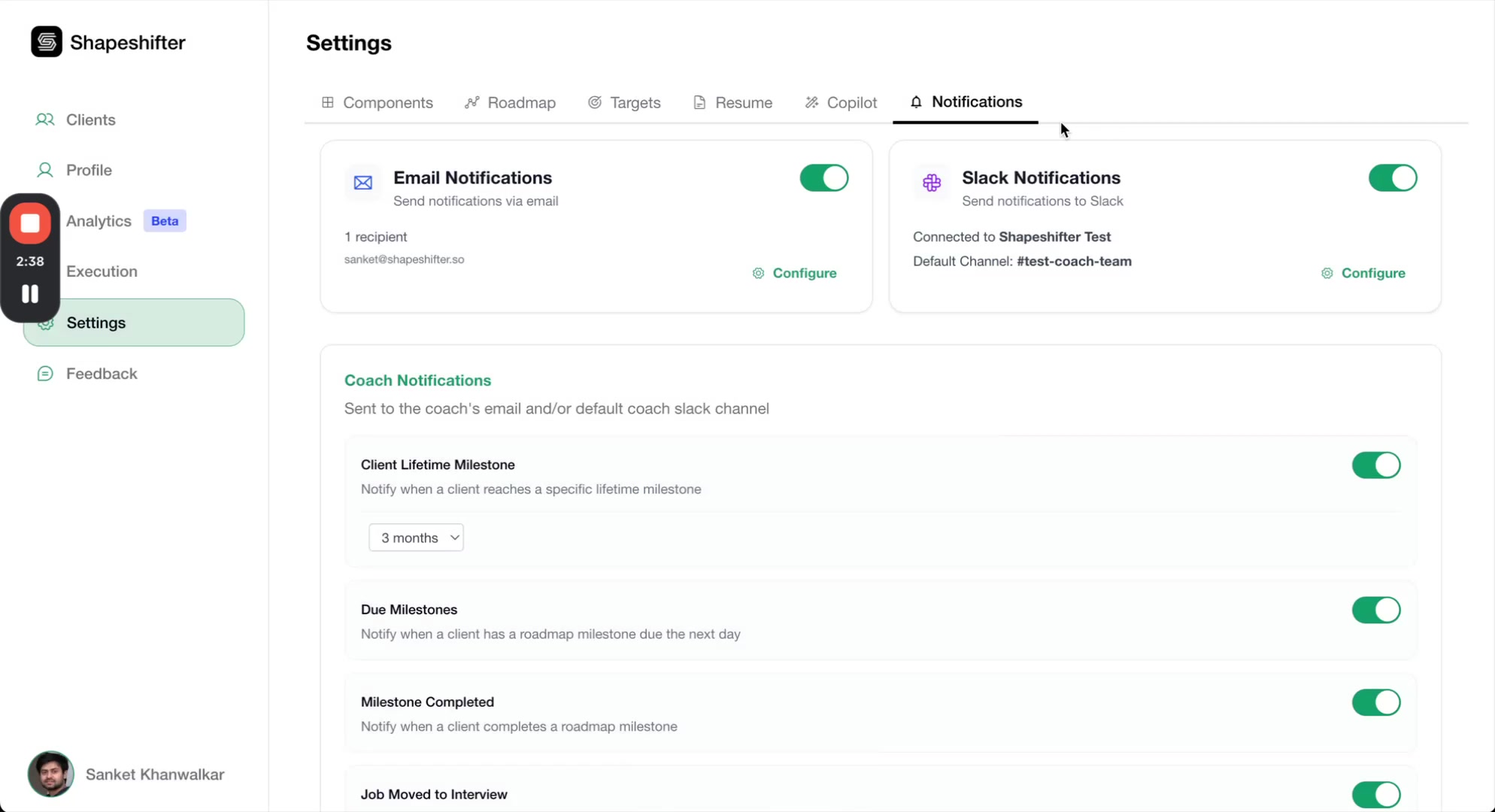Toggle the Client Lifetime Milestone notification
The height and width of the screenshot is (812, 1495).
[x=1375, y=465]
